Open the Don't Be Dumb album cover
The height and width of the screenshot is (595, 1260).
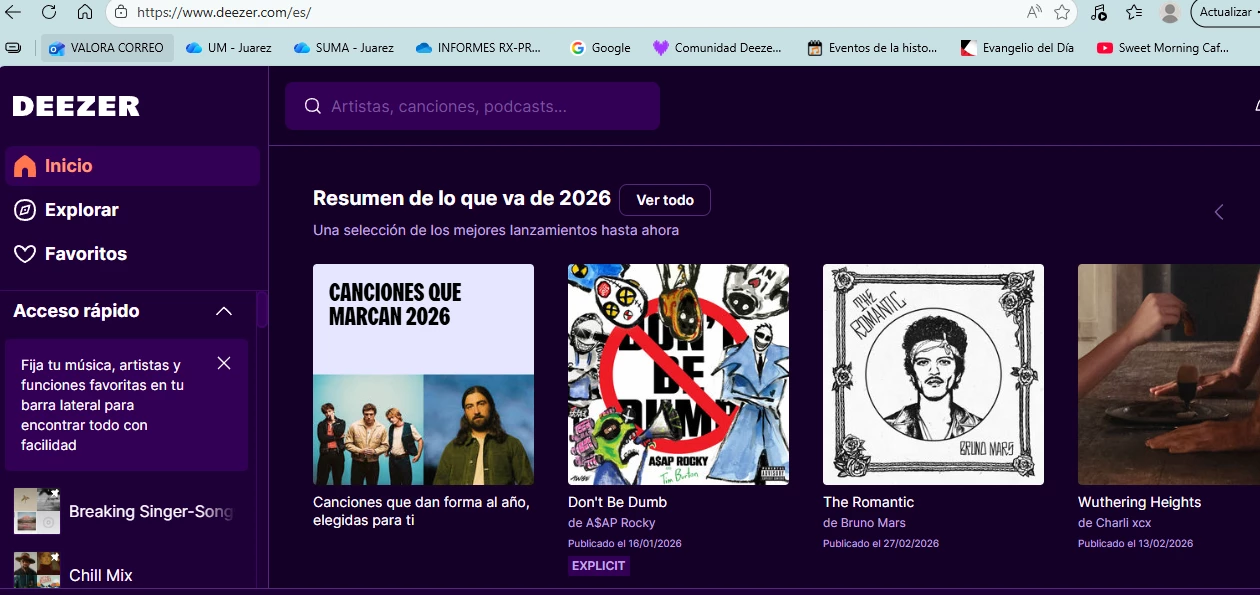[678, 374]
